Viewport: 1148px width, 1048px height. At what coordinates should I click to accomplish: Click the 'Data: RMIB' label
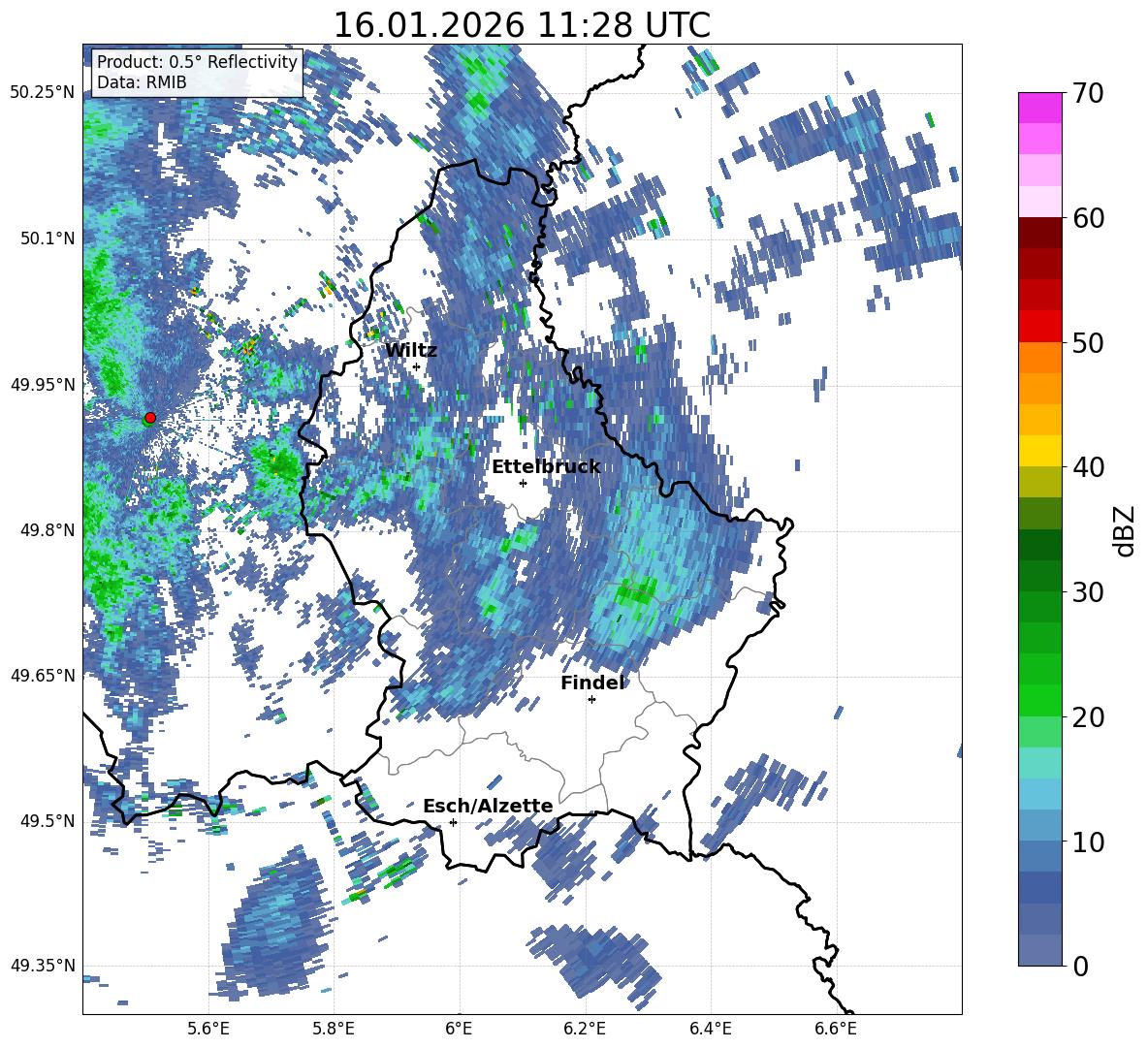tap(142, 82)
